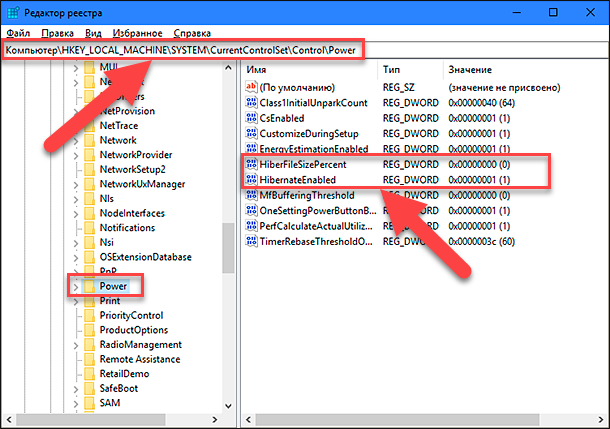The height and width of the screenshot is (429, 610).
Task: Open the Файл menu
Action: pyautogui.click(x=18, y=33)
